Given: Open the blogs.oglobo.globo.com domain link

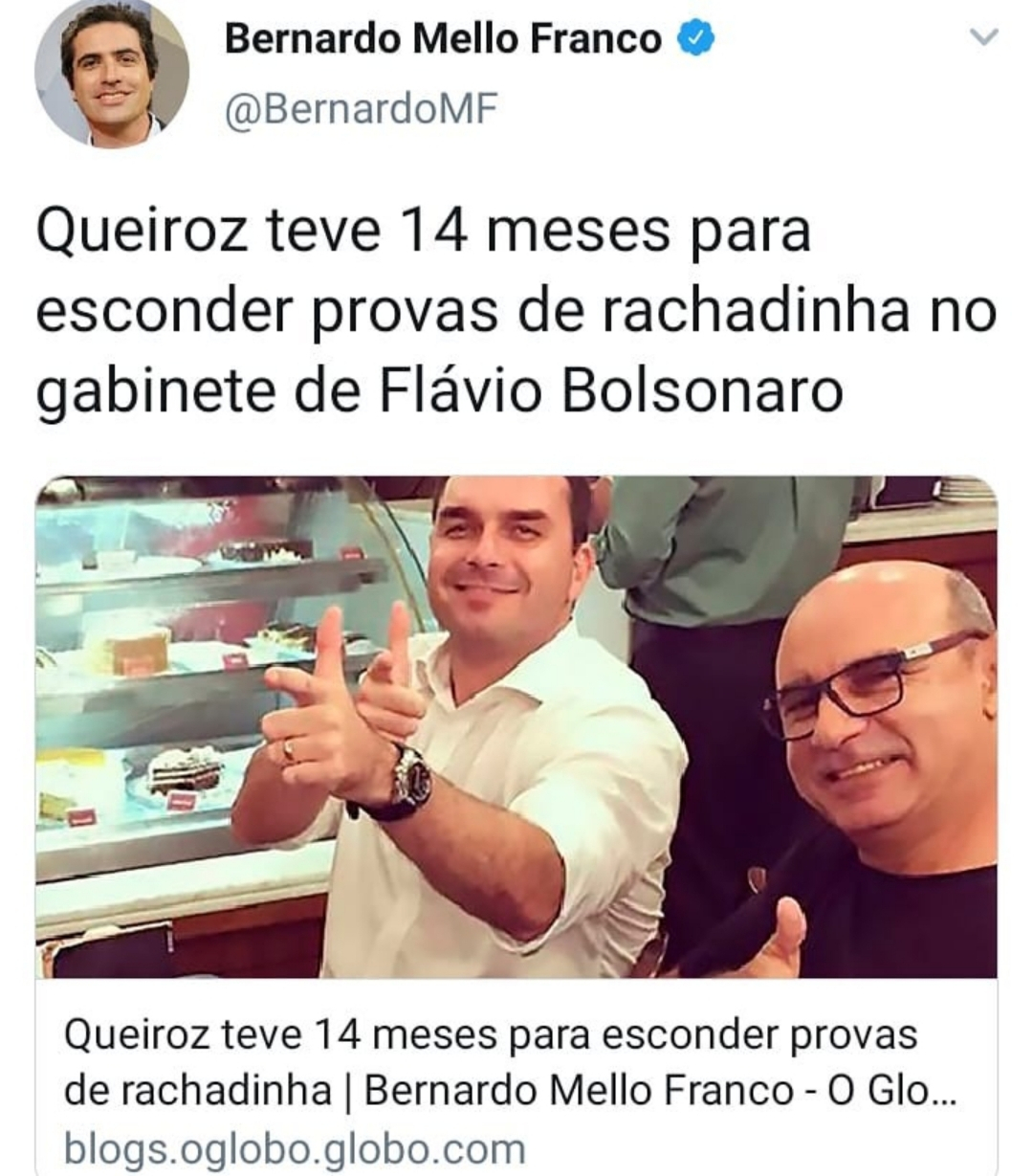Looking at the screenshot, I should coord(295,1148).
